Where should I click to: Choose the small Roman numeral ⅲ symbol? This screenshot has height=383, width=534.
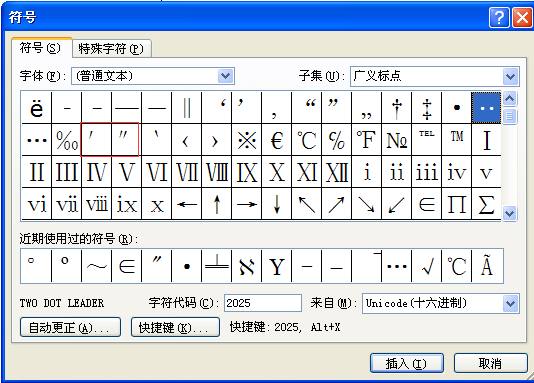click(427, 172)
